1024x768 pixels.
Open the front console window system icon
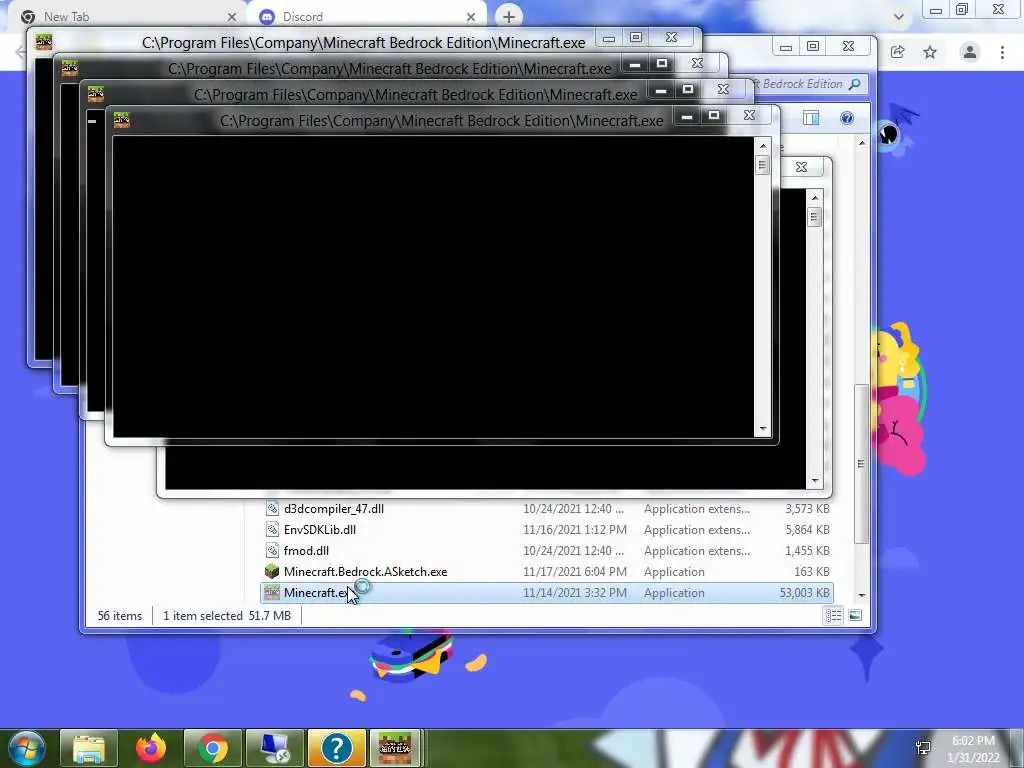(x=121, y=120)
